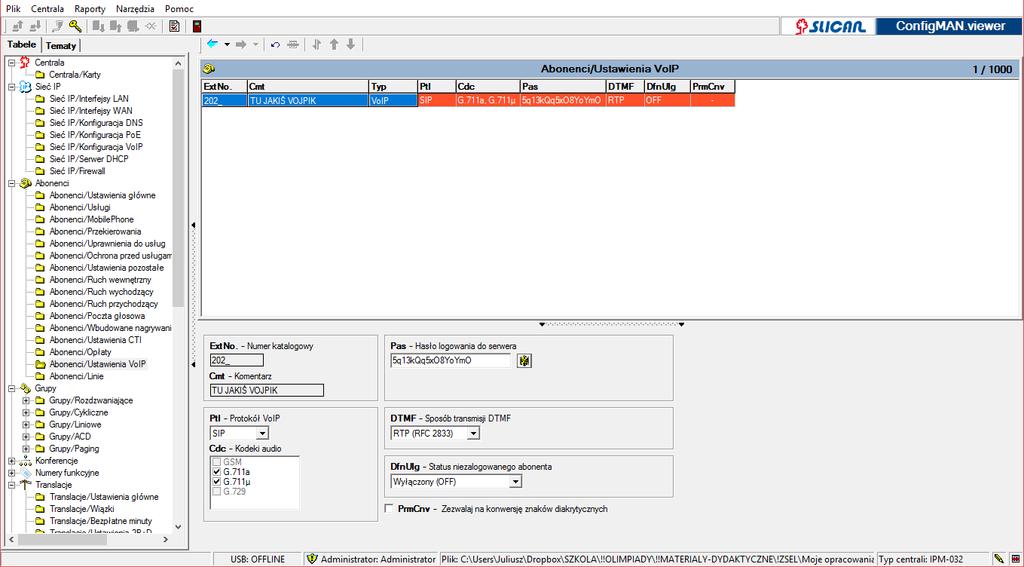The height and width of the screenshot is (567, 1024).
Task: Click the Slican logo in the header
Action: coord(830,26)
